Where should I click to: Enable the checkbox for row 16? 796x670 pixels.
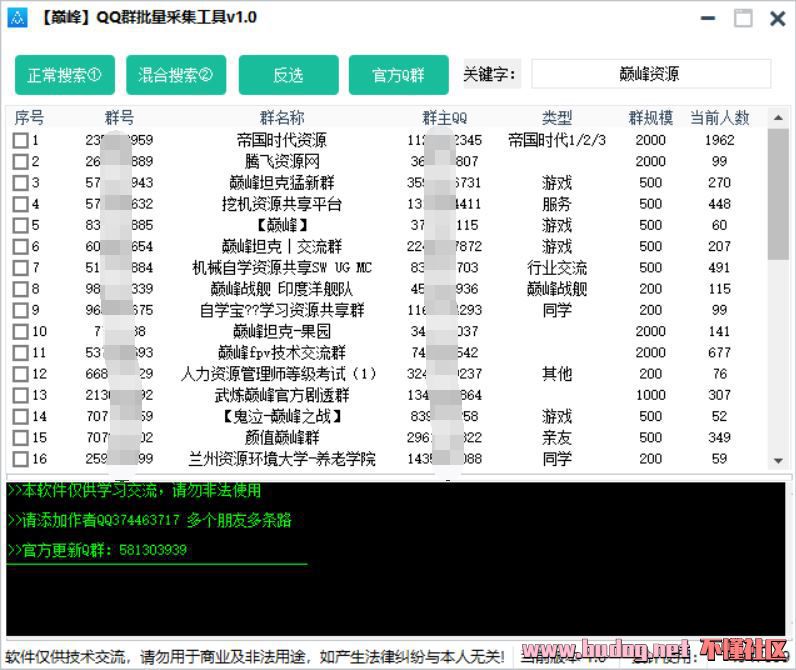(x=20, y=459)
